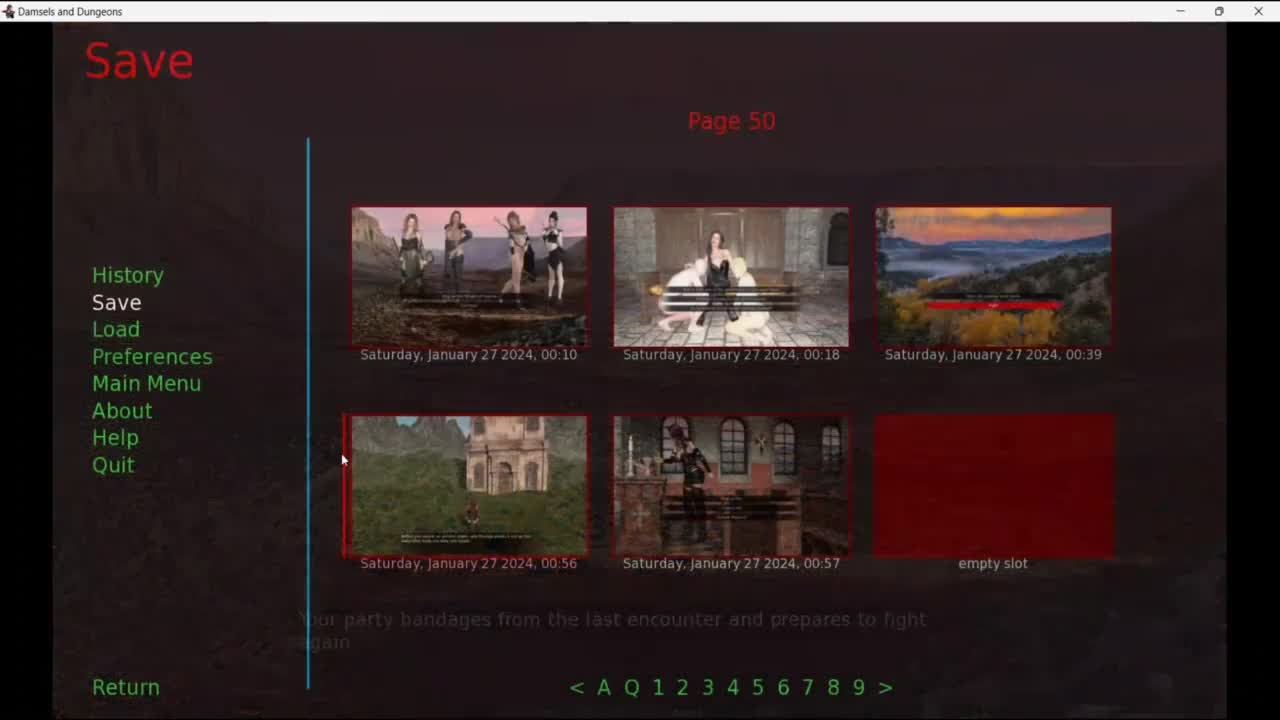Image resolution: width=1280 pixels, height=720 pixels.
Task: Select the landscape save from 00:39
Action: click(993, 277)
